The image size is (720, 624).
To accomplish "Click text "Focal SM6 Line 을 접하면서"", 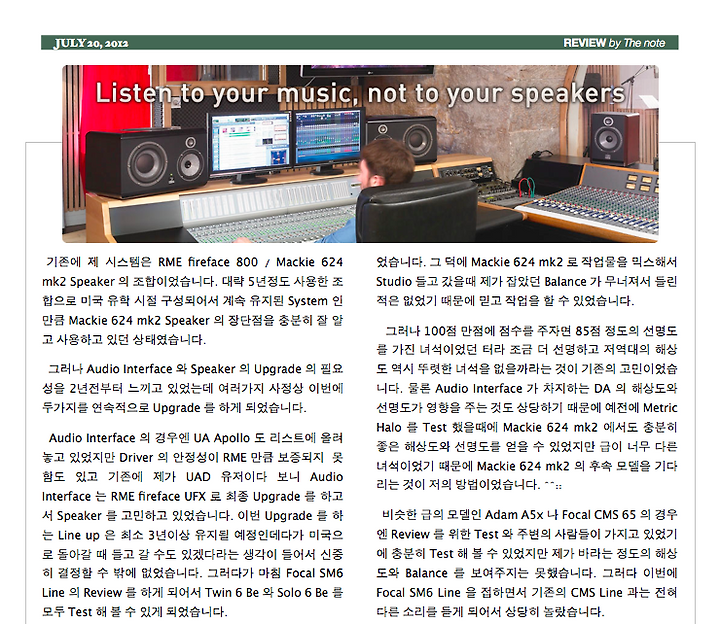I will pyautogui.click(x=451, y=593).
